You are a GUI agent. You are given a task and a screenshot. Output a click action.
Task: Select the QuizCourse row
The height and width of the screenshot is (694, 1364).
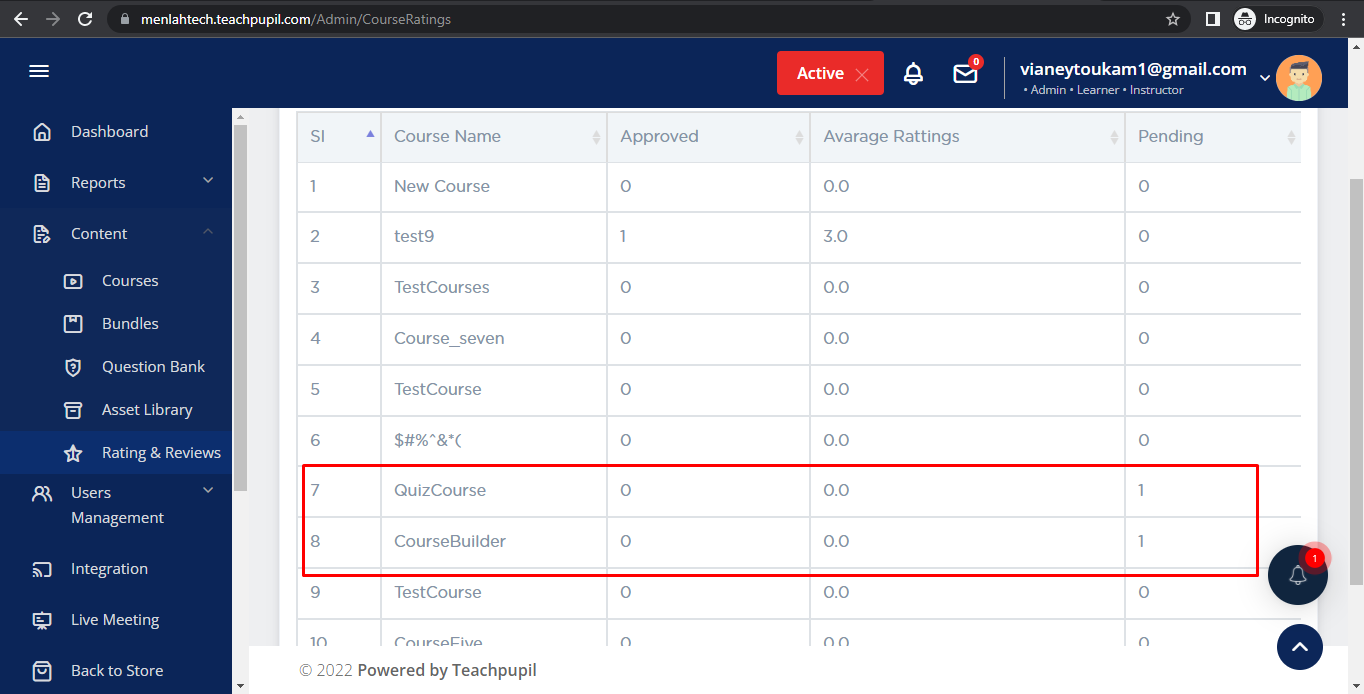(440, 491)
